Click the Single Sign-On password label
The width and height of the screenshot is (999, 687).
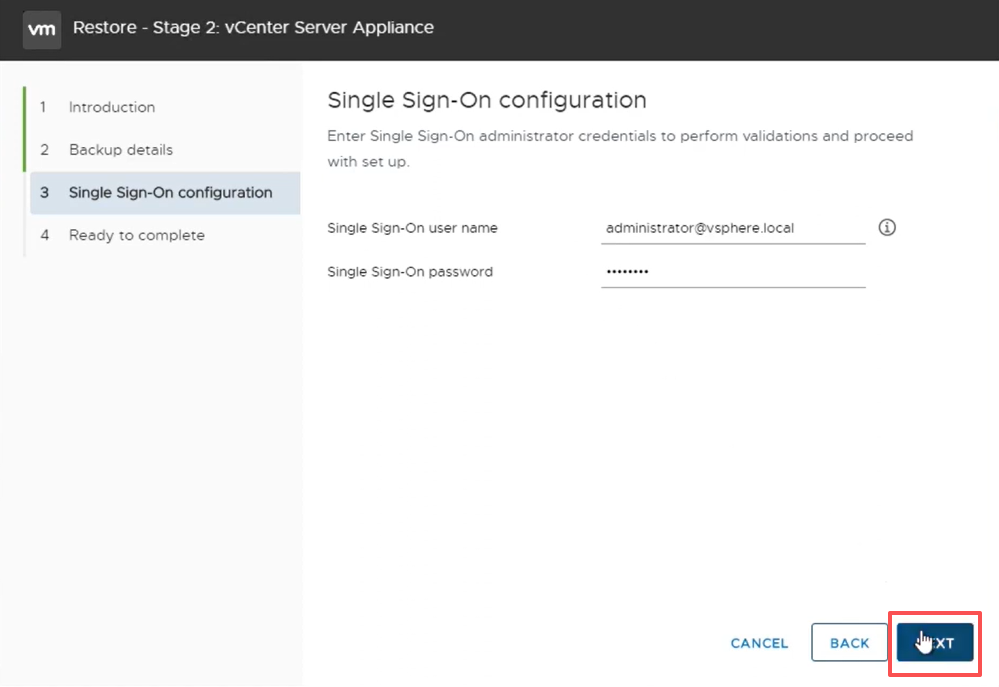[410, 272]
